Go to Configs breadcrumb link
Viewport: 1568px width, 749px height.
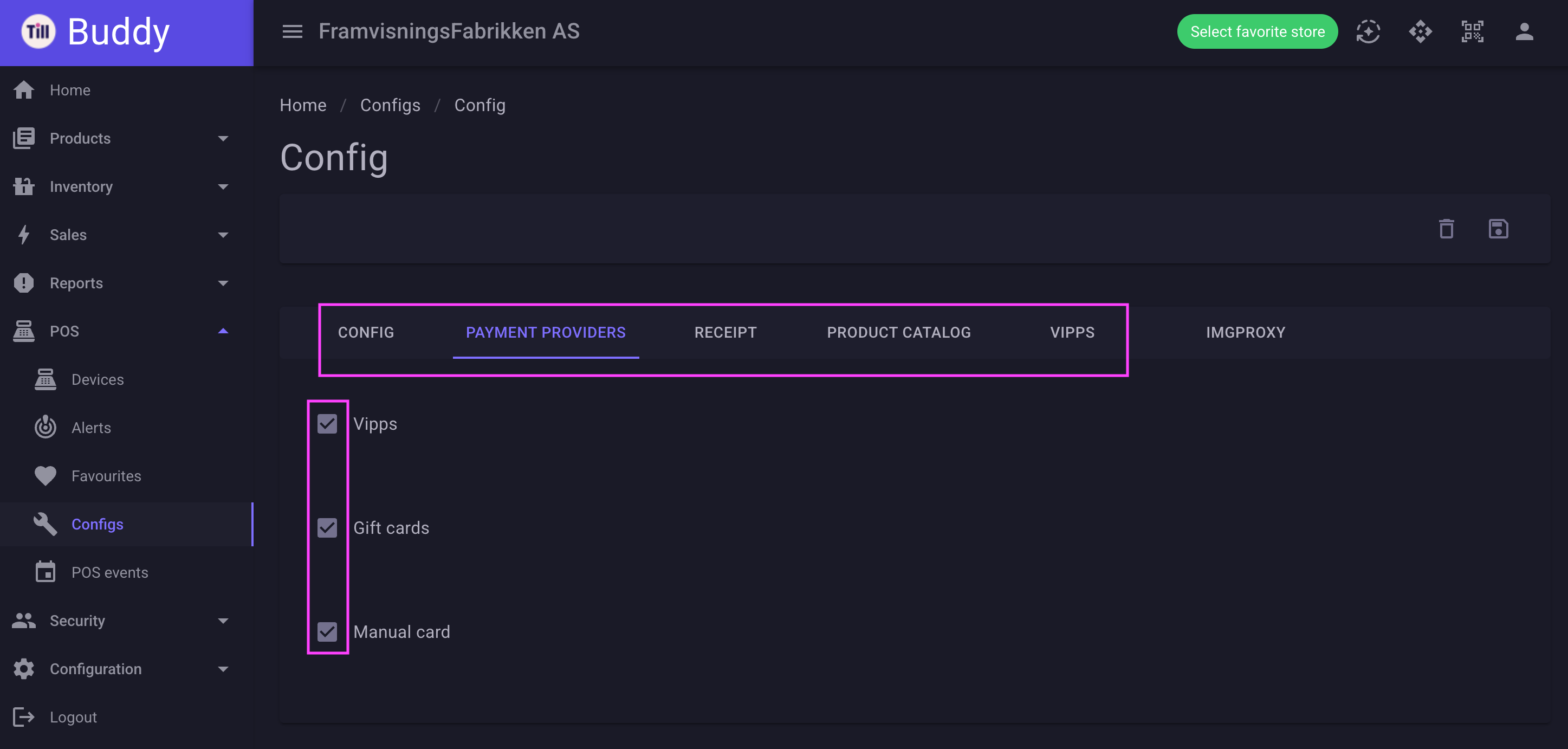coord(390,105)
